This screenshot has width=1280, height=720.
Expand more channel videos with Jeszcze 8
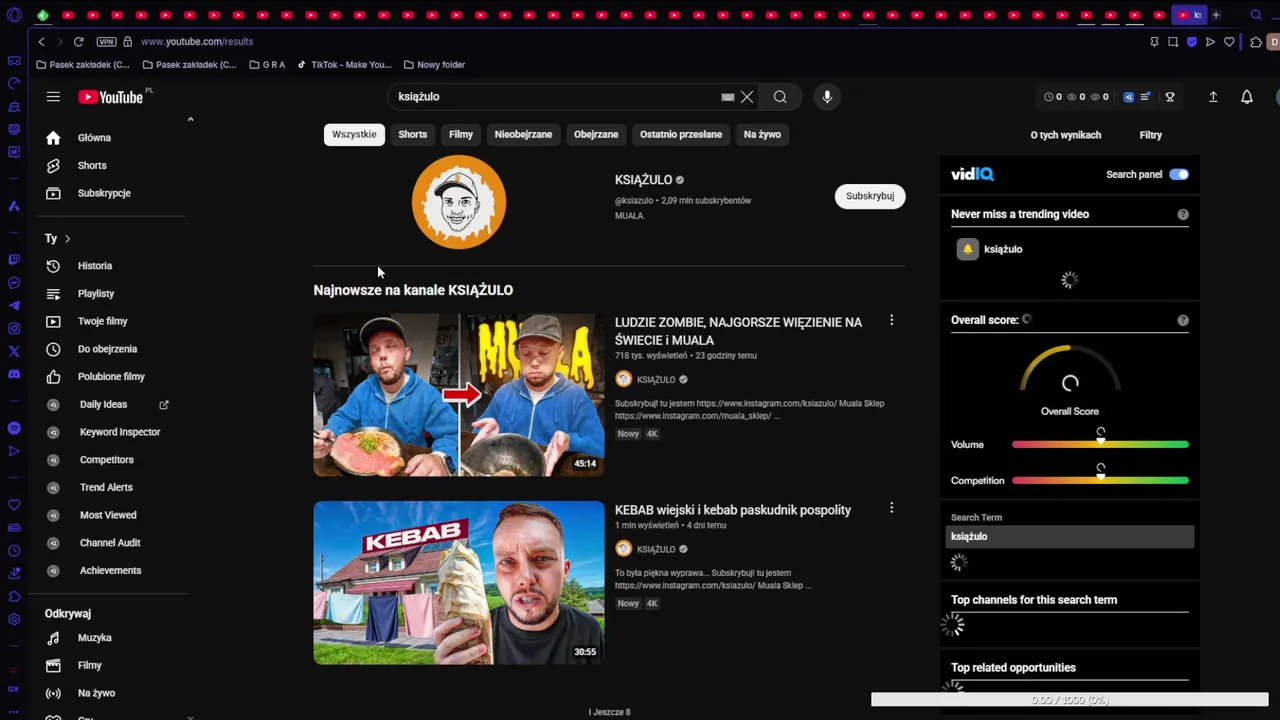point(610,712)
